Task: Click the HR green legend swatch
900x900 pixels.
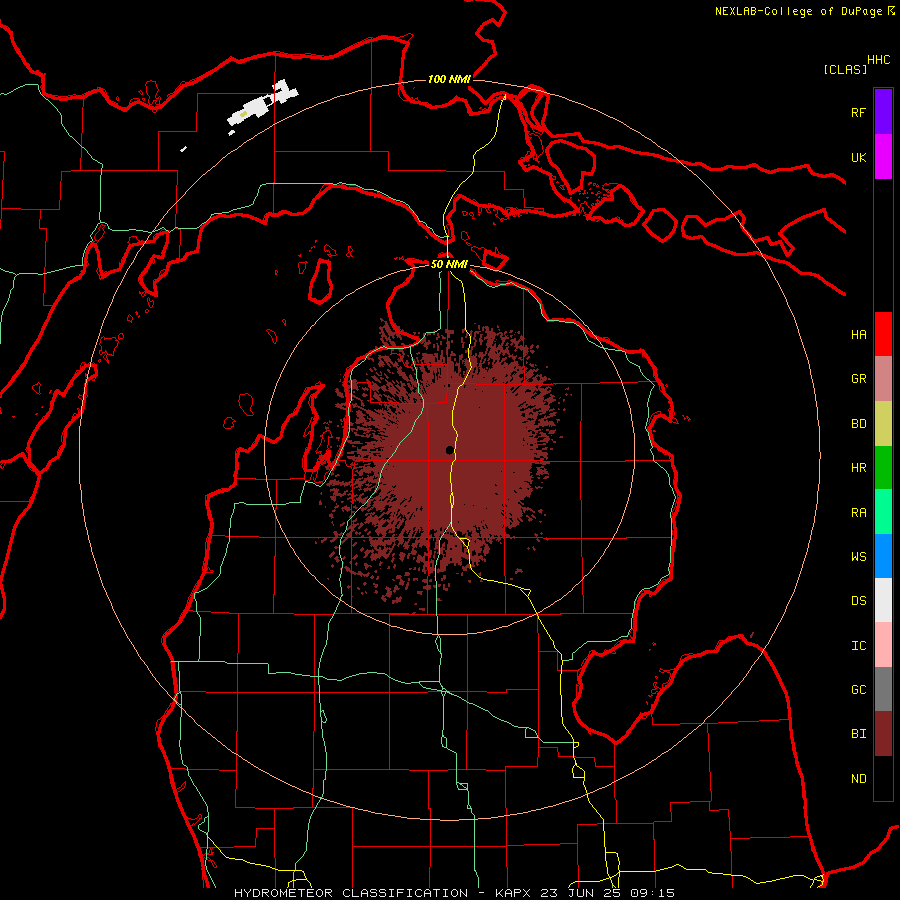Action: (883, 468)
